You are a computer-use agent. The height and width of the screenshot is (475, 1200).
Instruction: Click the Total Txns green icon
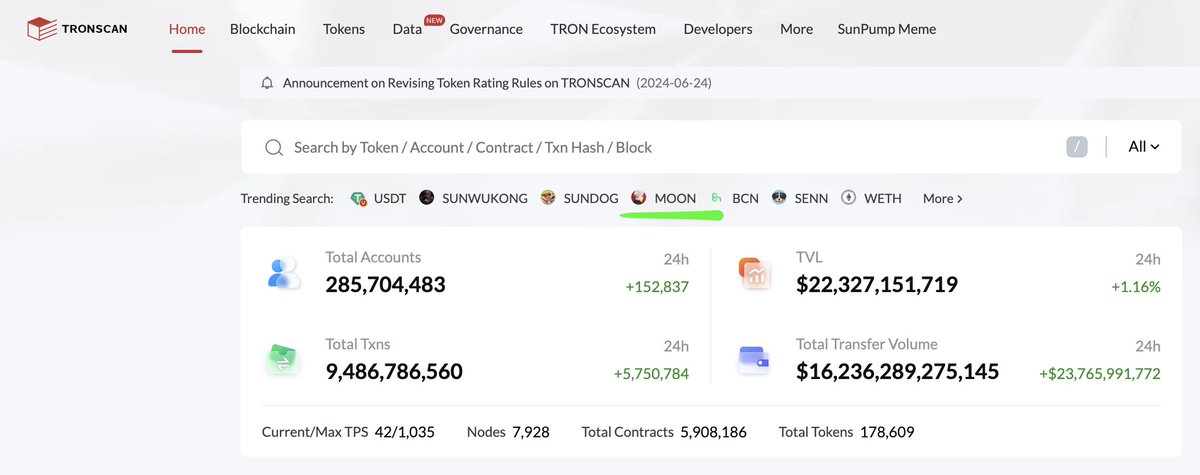[x=284, y=360]
